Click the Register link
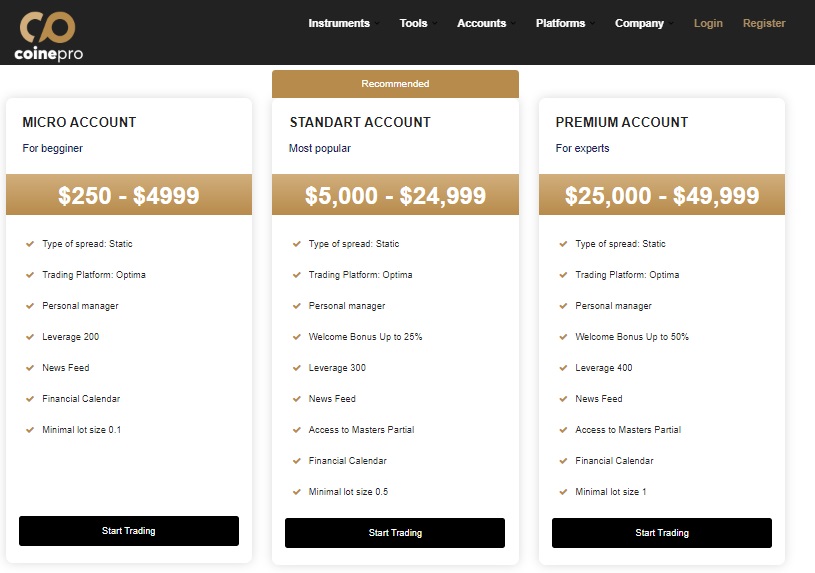The width and height of the screenshot is (815, 573). point(764,23)
